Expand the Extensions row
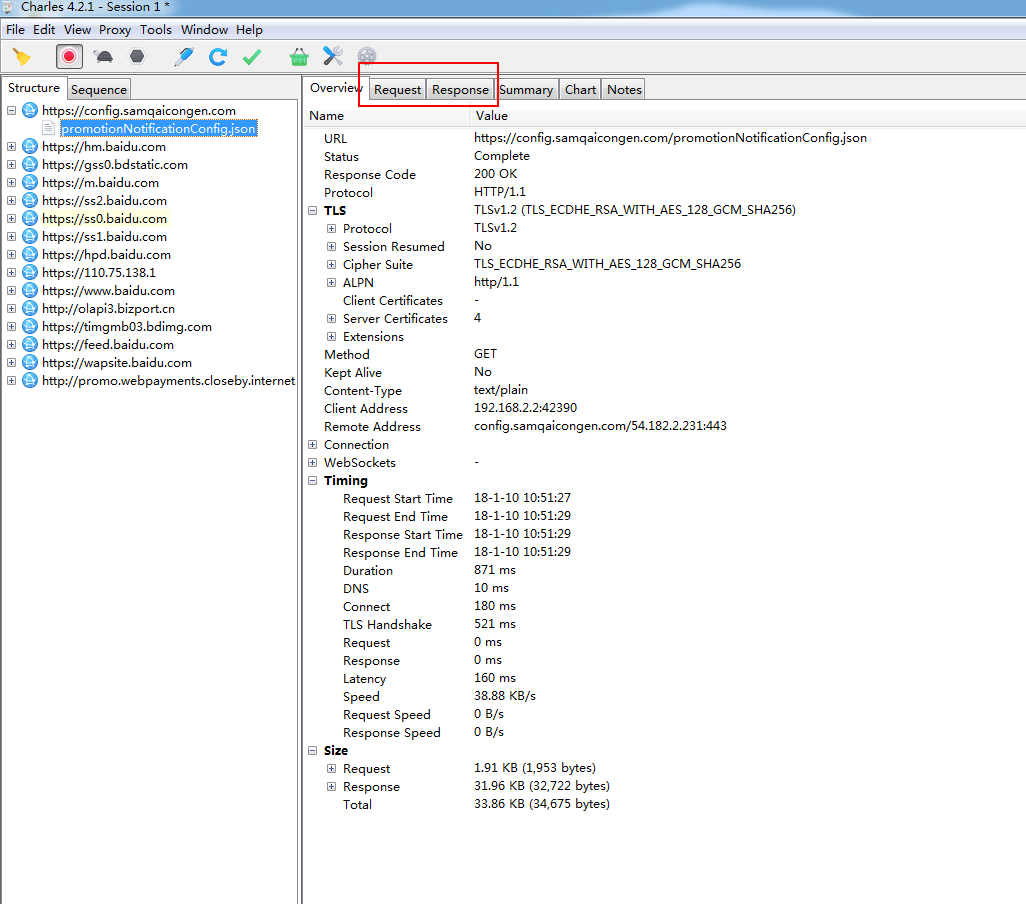 (x=332, y=337)
